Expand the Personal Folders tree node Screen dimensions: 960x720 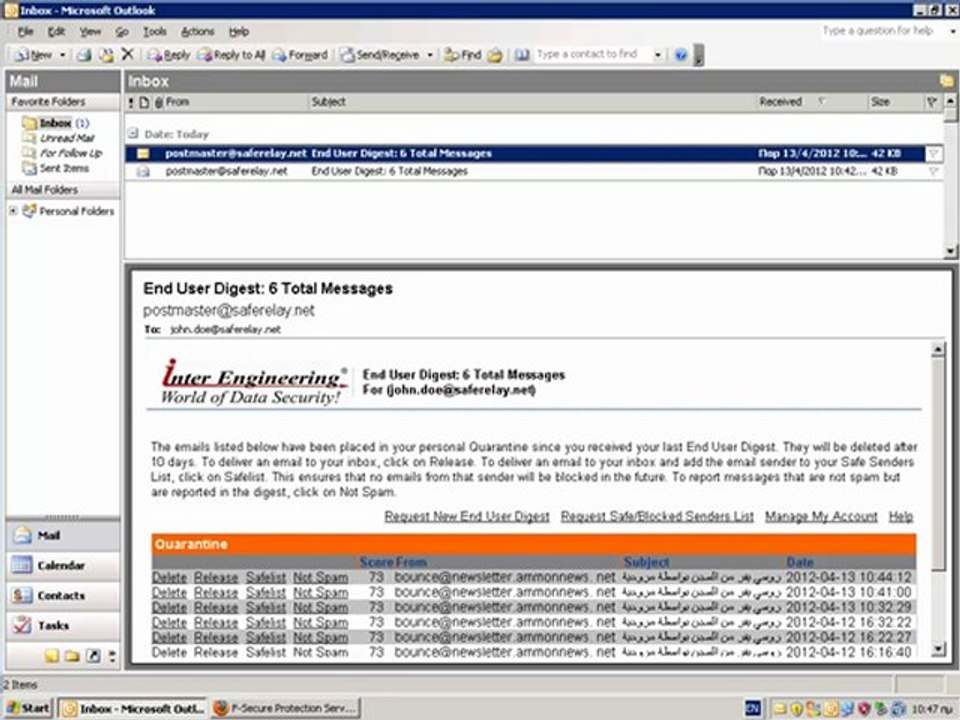point(13,211)
